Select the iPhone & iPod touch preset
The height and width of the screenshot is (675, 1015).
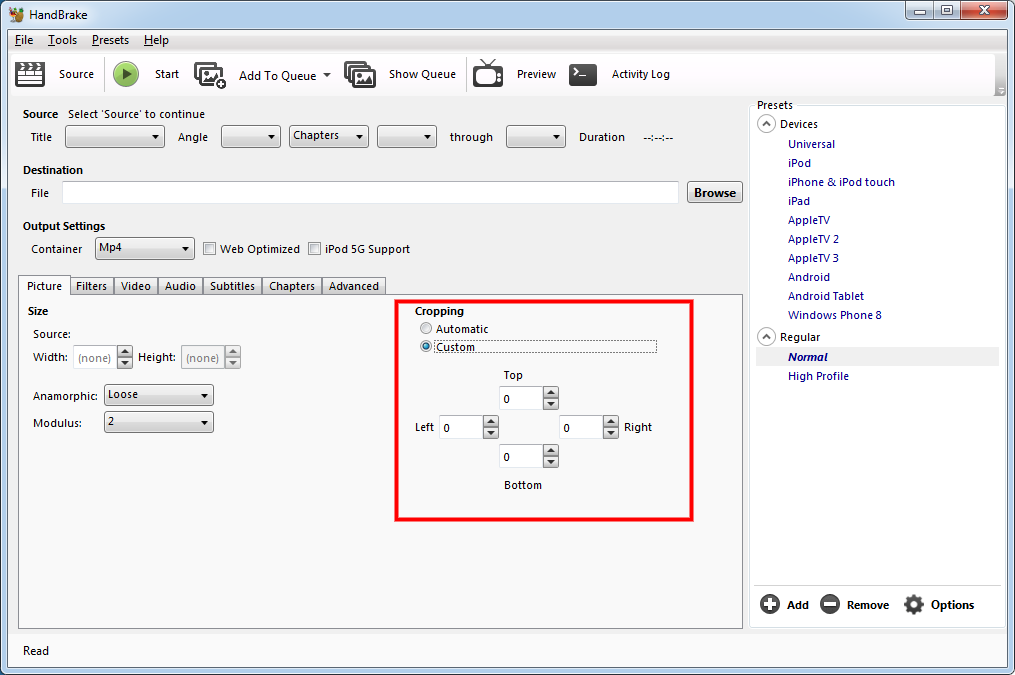pos(841,182)
